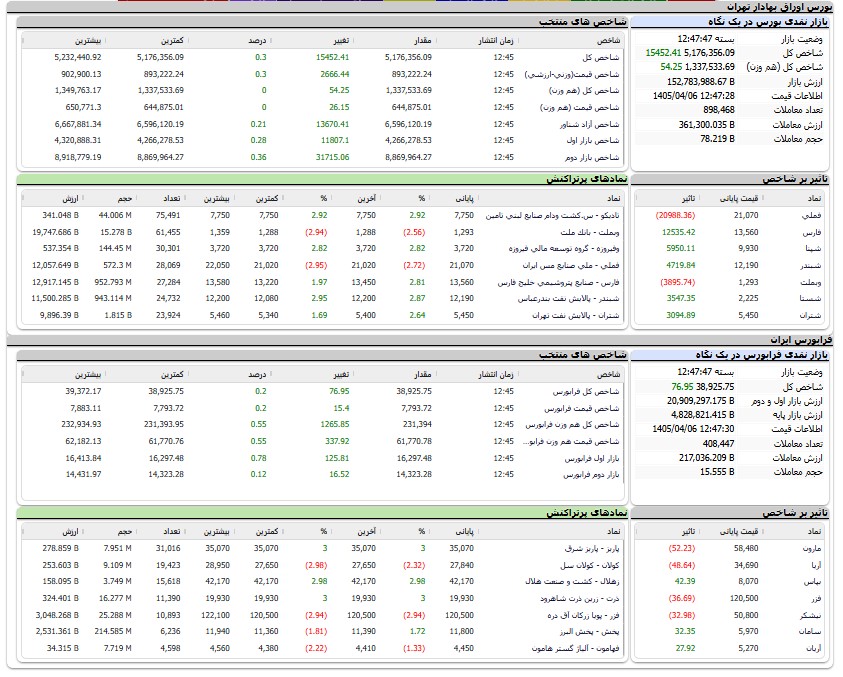This screenshot has height=677, width=843.
Task: Select شاخص آزاد شناور index
Action: click(323, 124)
